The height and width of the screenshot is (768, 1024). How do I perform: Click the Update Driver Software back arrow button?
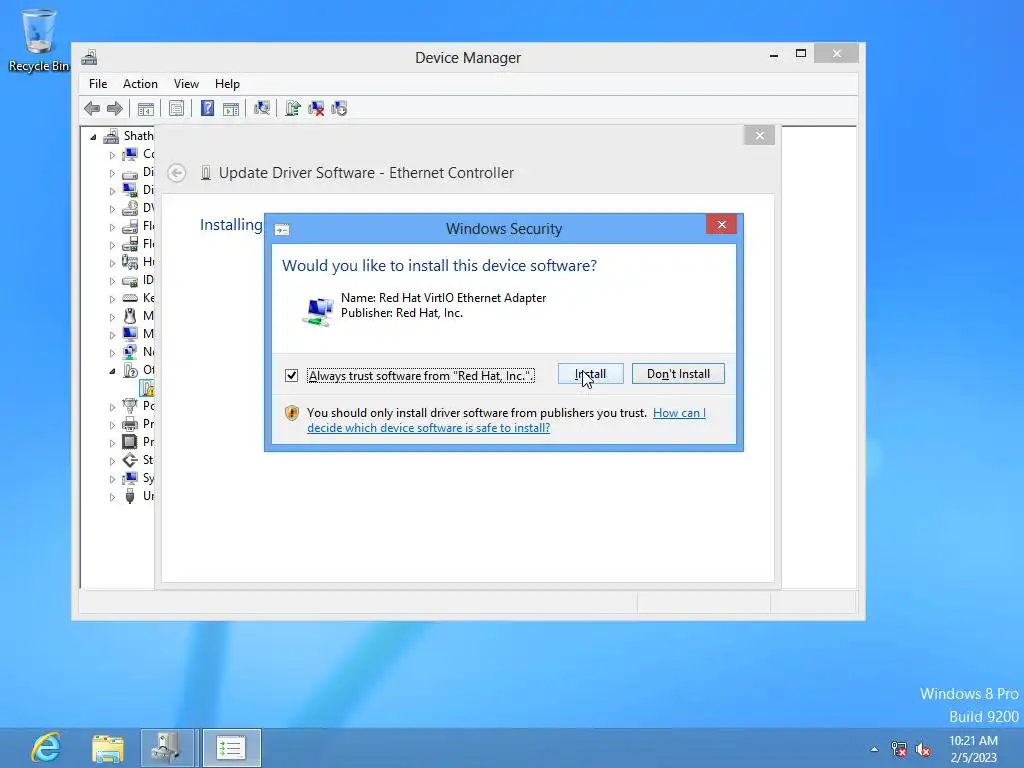pos(176,173)
